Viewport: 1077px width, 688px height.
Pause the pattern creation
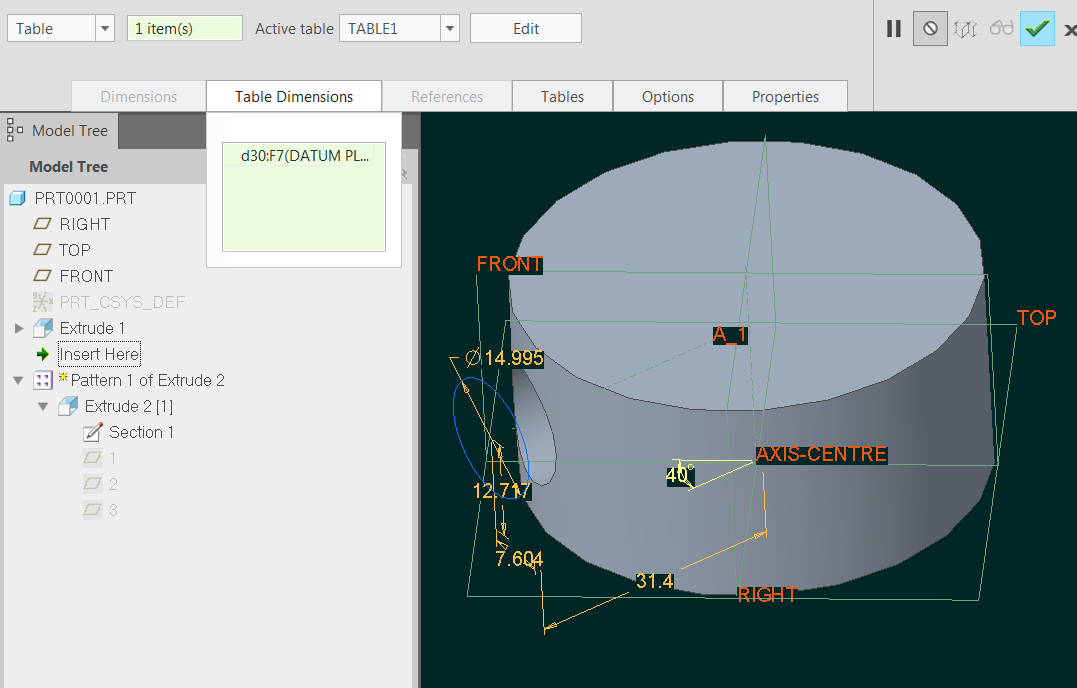click(893, 28)
